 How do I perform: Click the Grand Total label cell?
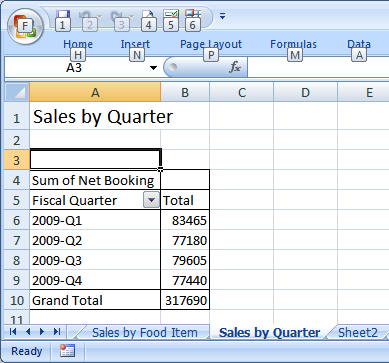(x=95, y=300)
